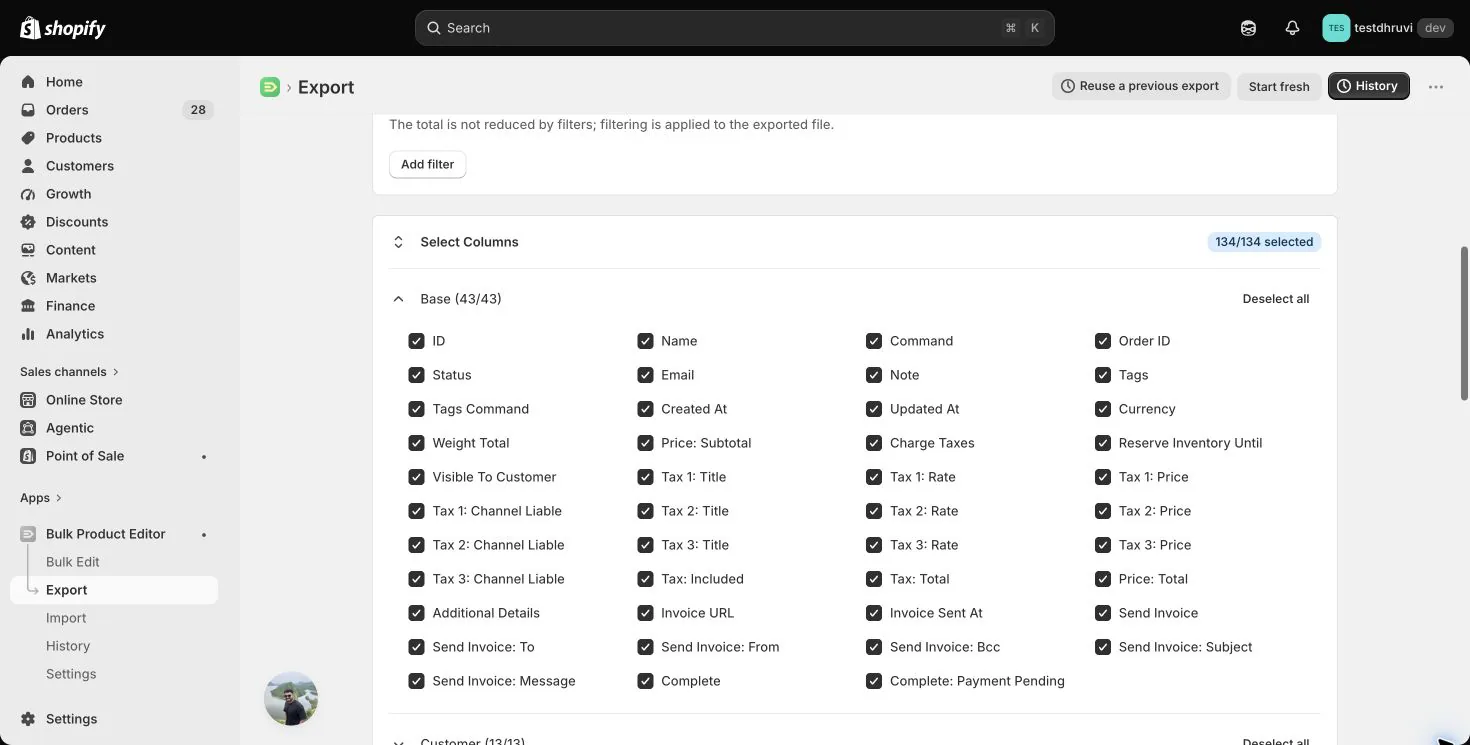Click Reuse a previous export

[x=1140, y=86]
